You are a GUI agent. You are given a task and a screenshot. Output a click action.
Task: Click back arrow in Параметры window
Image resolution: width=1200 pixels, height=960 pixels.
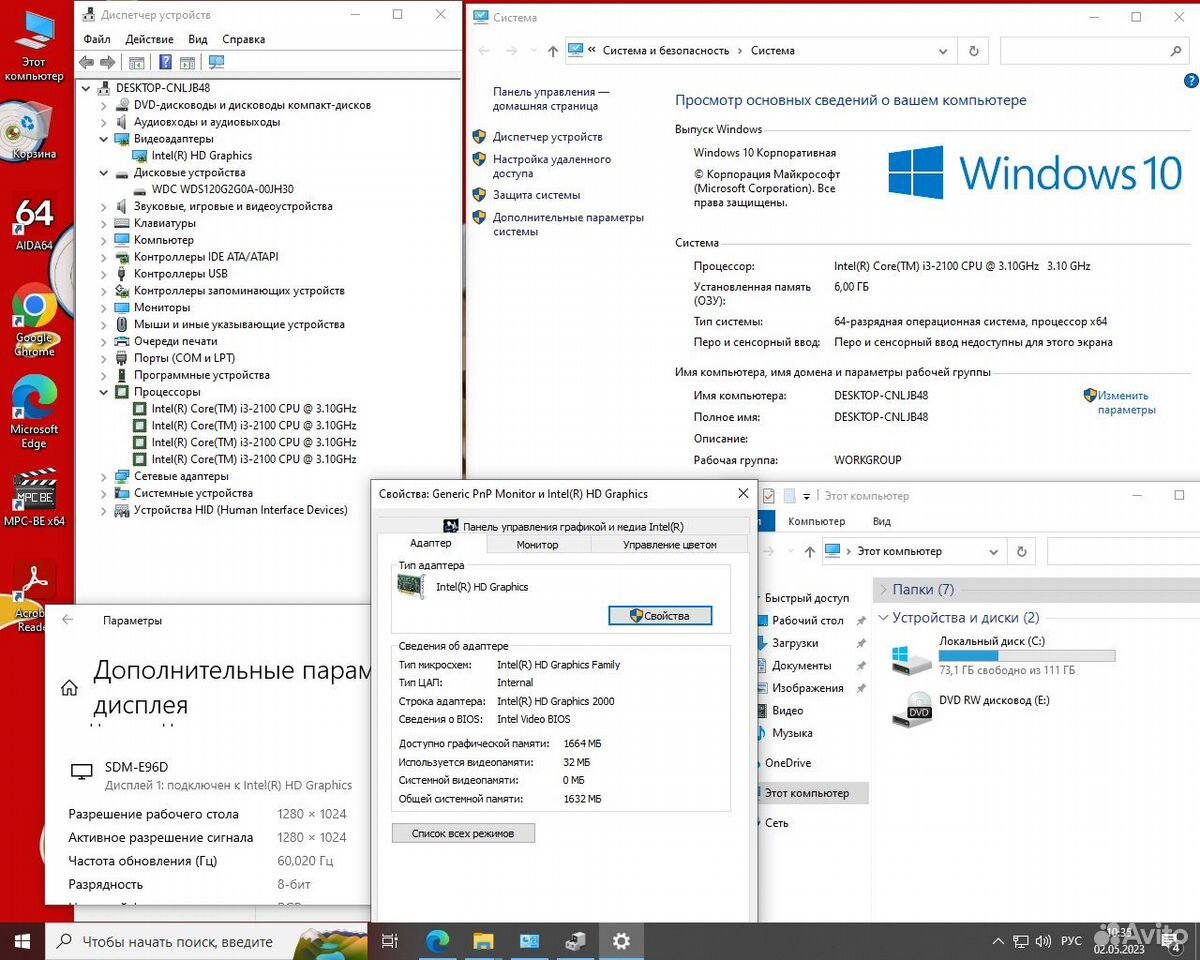[x=68, y=620]
